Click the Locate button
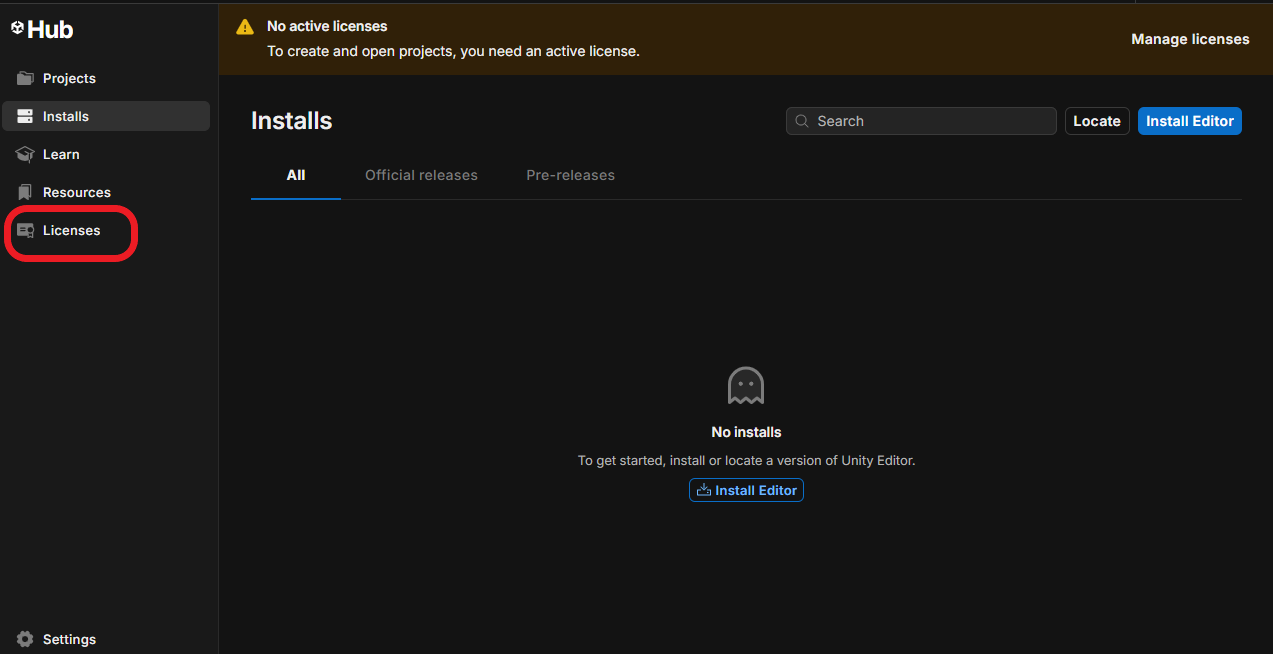 [1097, 121]
